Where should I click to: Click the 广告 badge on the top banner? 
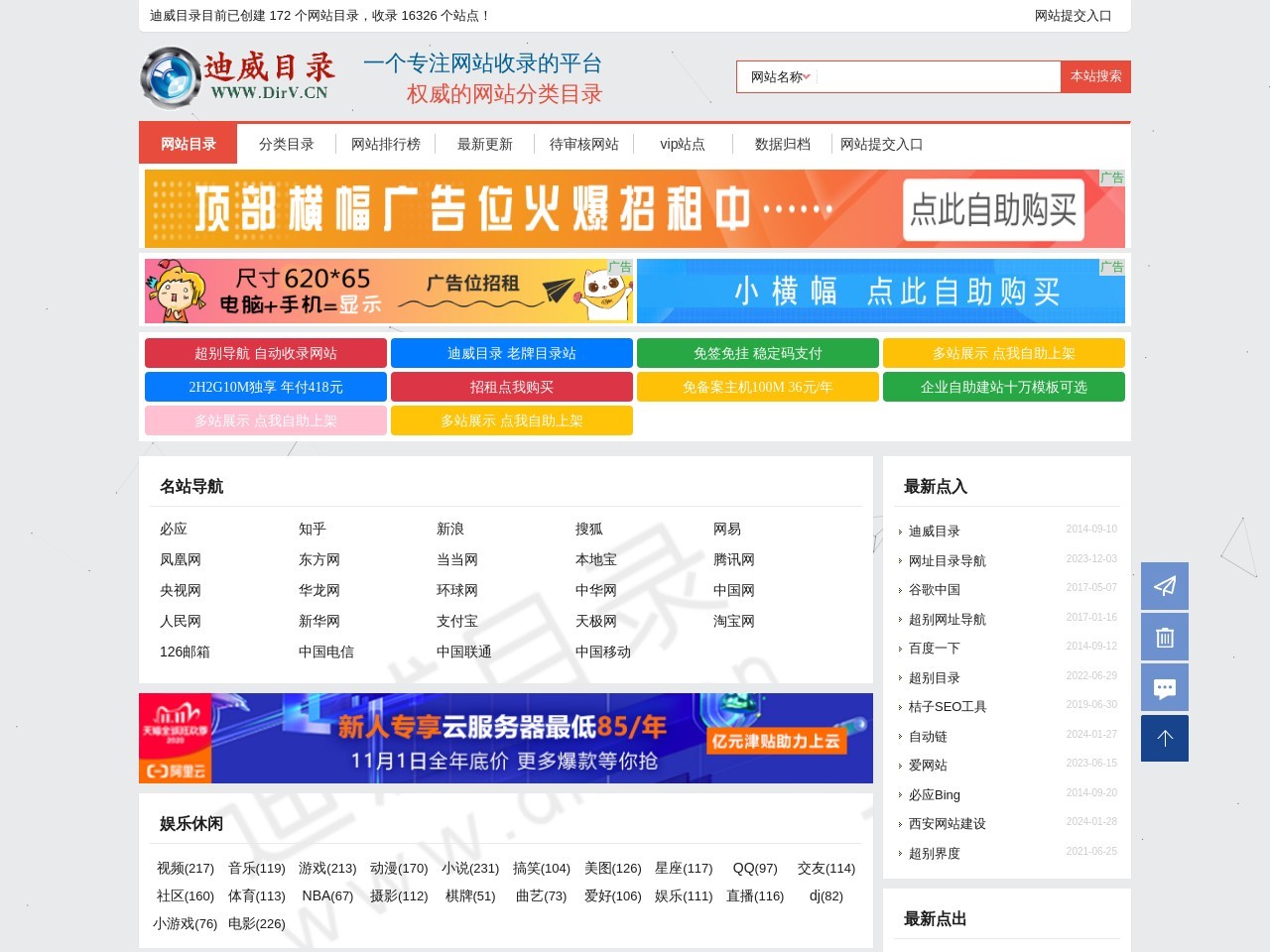click(1112, 178)
